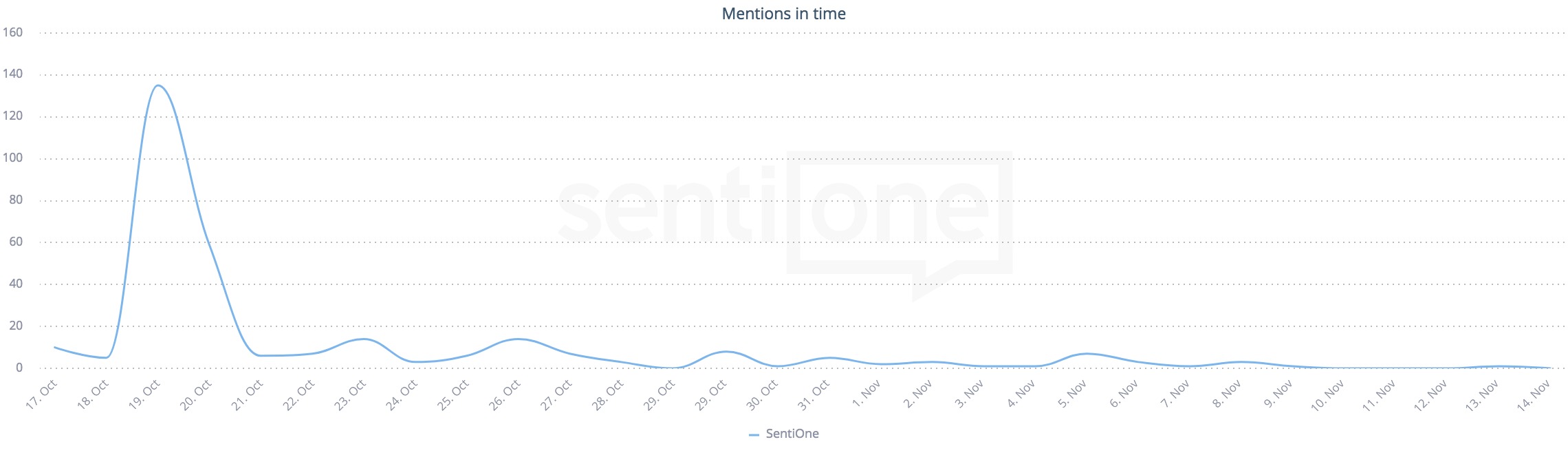Select the 19. Oct date label

click(144, 394)
